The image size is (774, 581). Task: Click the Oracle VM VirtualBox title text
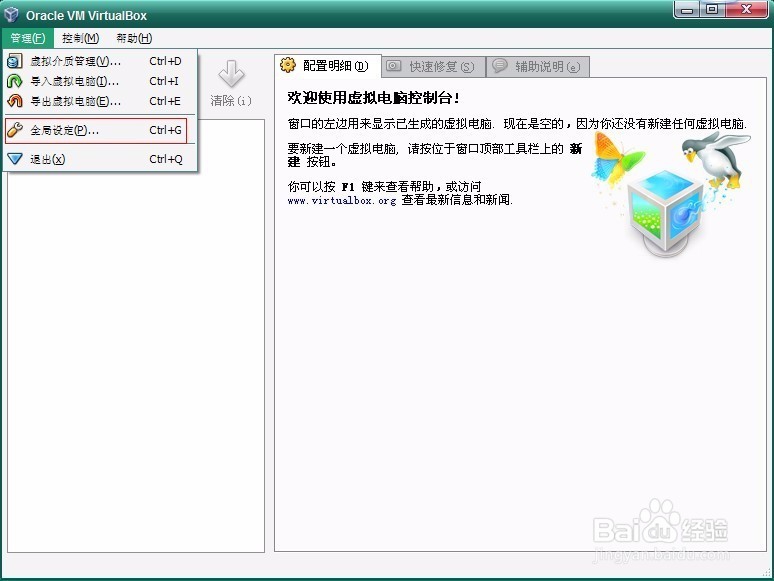[86, 16]
